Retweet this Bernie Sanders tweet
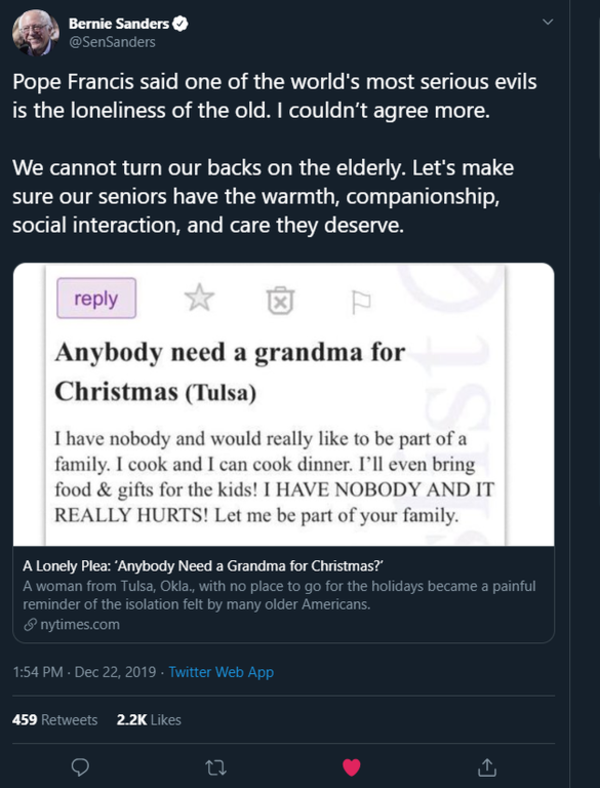This screenshot has height=788, width=600. 215,767
